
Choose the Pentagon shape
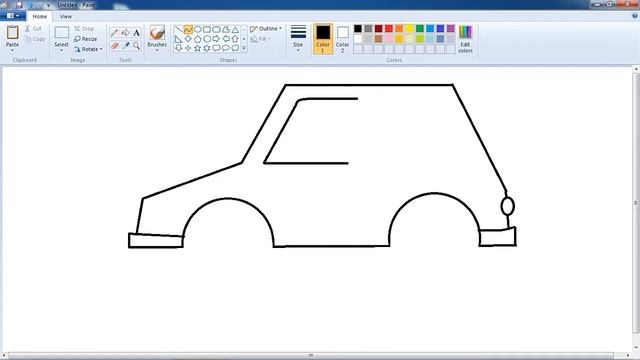pyautogui.click(x=198, y=39)
